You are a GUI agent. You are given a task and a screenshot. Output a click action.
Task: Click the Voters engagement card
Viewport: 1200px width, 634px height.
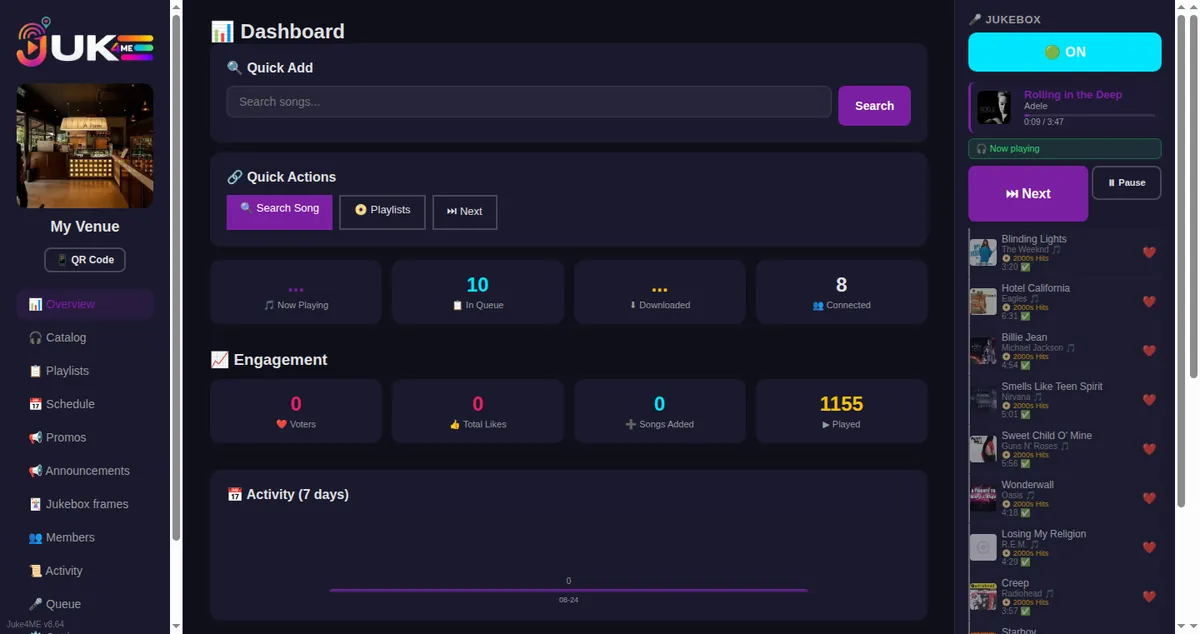[296, 411]
